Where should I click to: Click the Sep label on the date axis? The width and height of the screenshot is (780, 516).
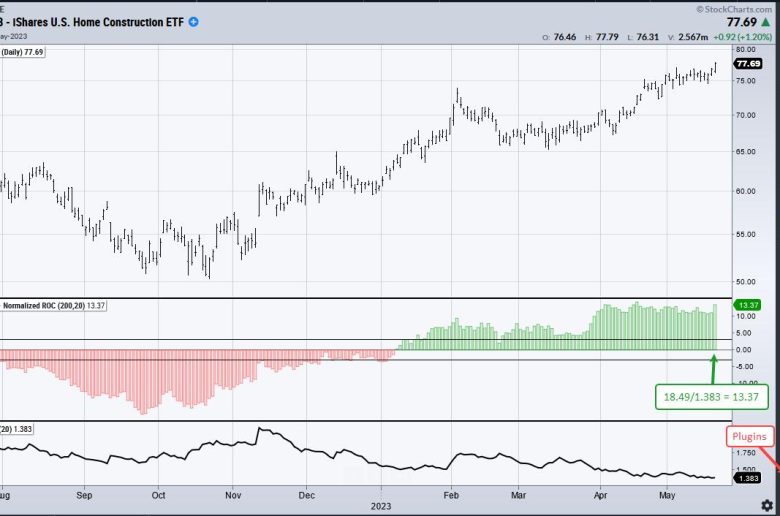[84, 495]
